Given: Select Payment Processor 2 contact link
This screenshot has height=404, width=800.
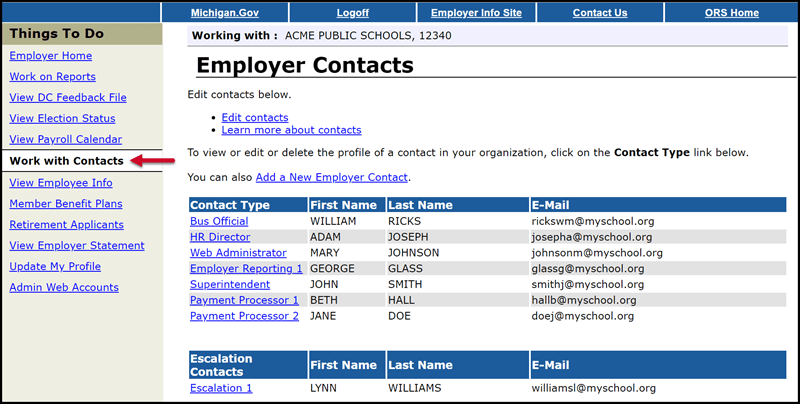Looking at the screenshot, I should [244, 316].
